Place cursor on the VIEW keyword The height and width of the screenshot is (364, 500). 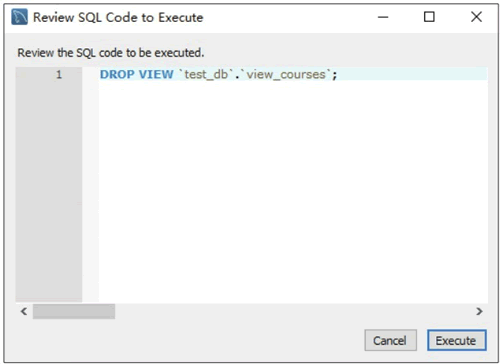click(x=156, y=74)
